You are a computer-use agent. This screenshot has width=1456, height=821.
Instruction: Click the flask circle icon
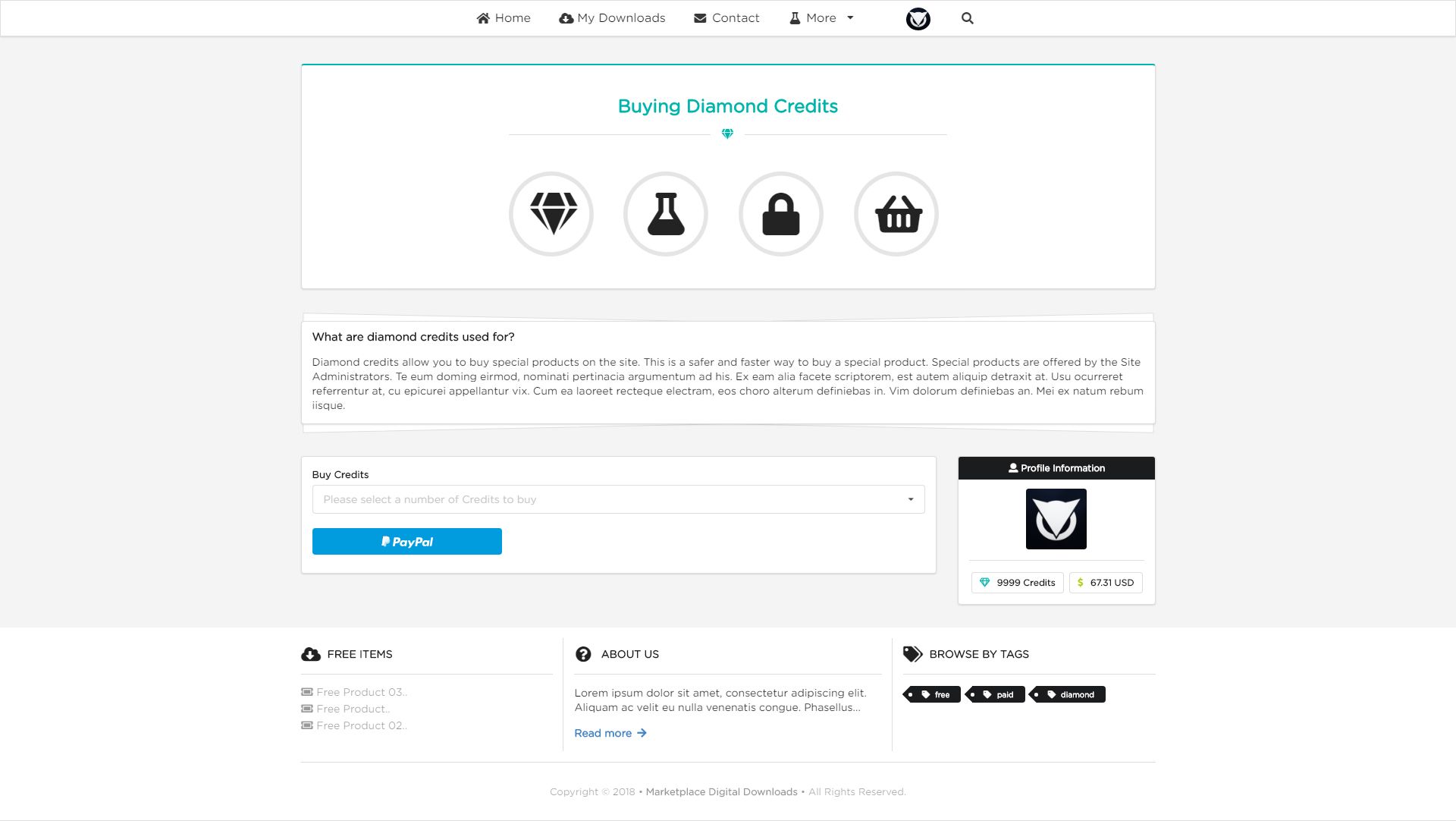666,214
